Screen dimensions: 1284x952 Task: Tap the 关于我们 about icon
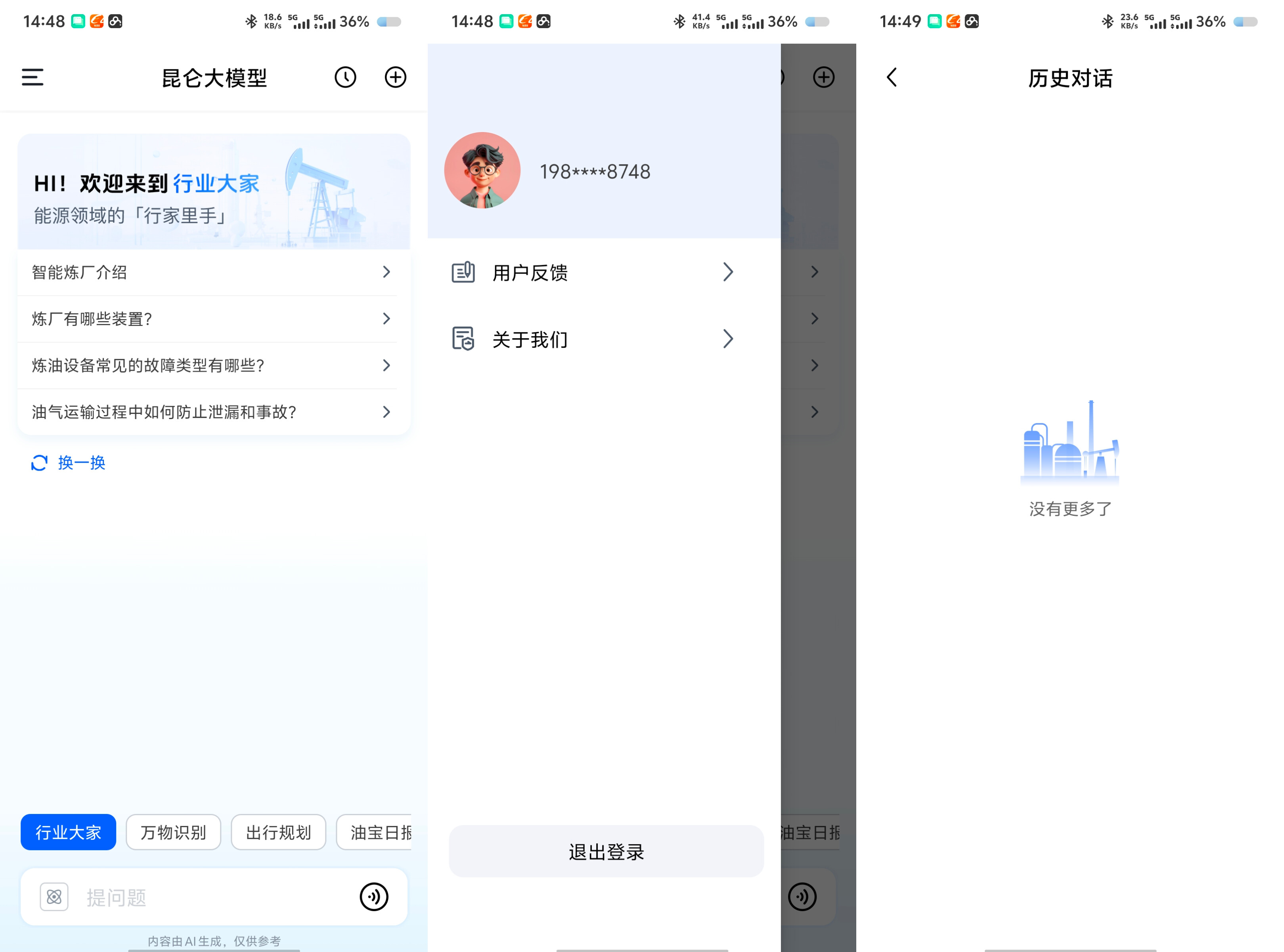(463, 339)
